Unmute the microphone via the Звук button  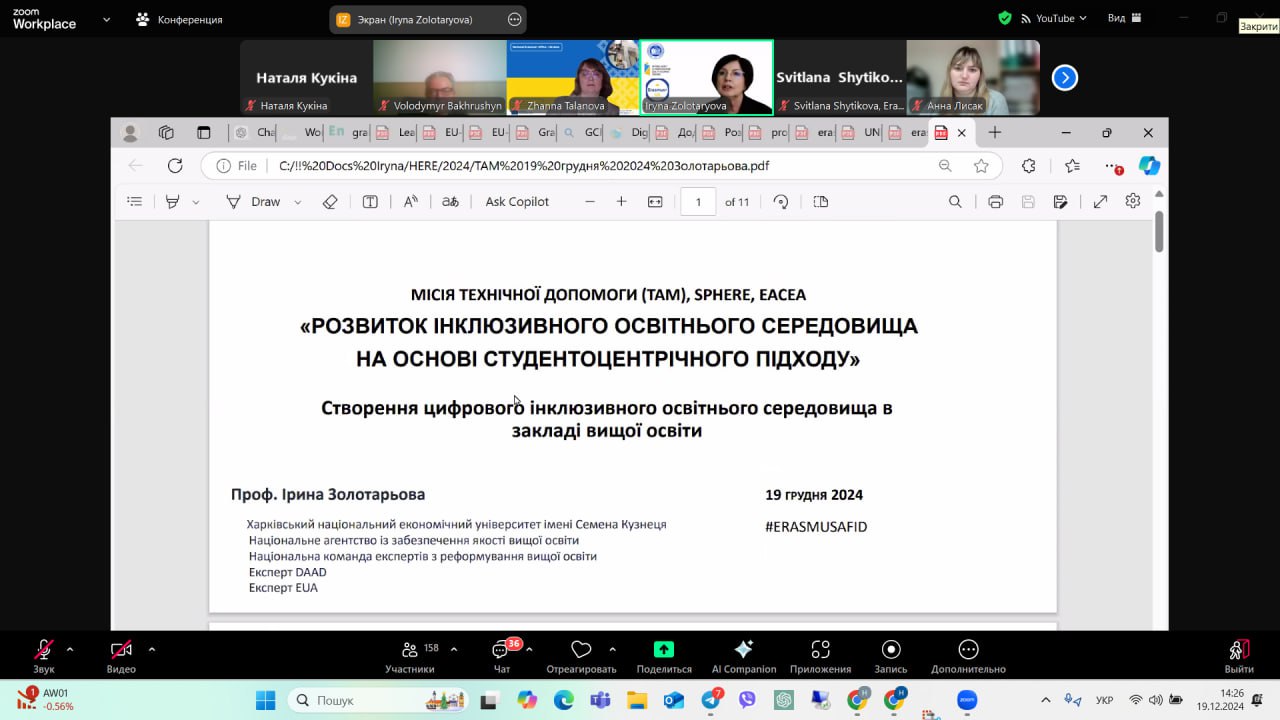(x=44, y=656)
